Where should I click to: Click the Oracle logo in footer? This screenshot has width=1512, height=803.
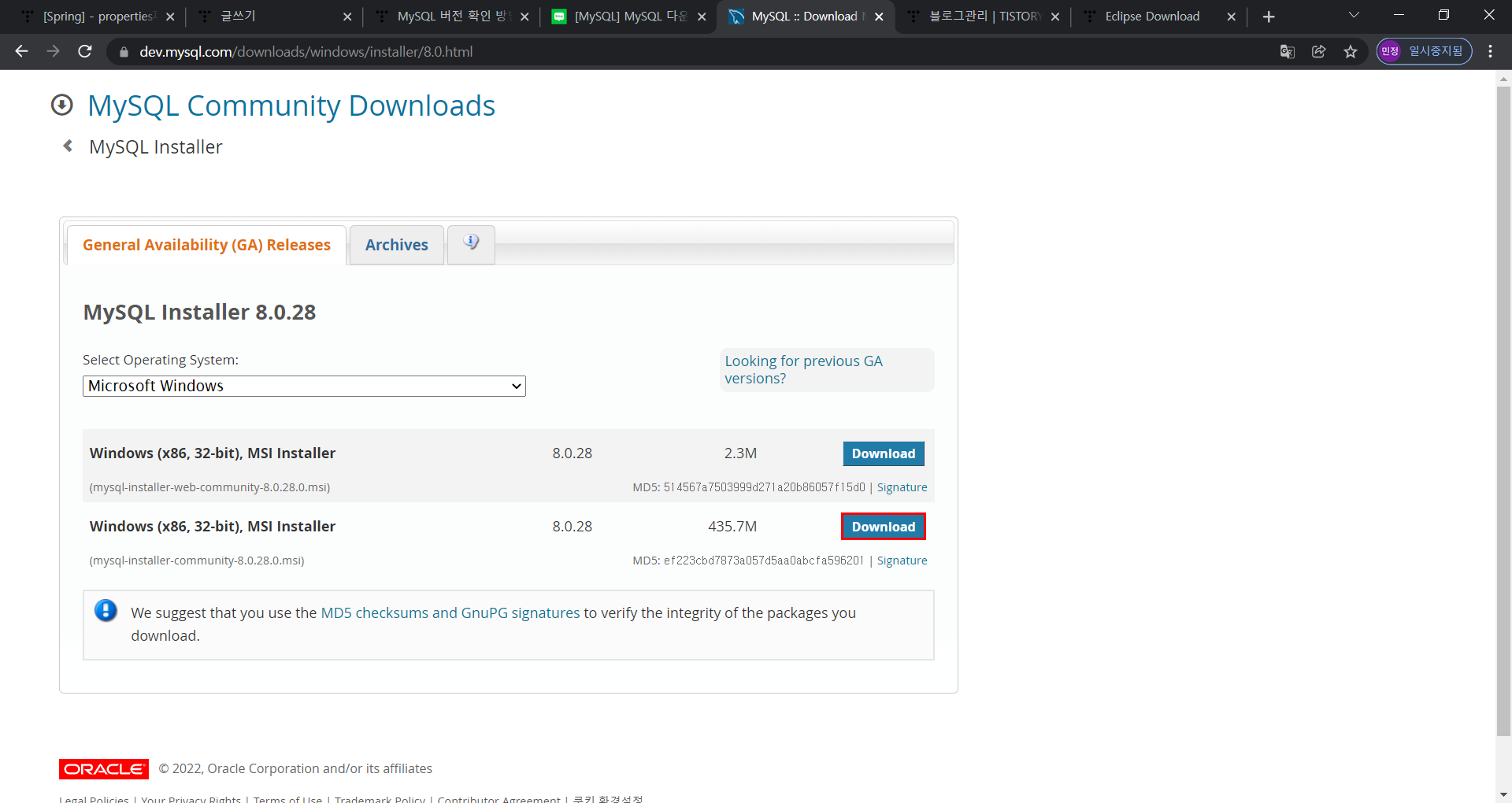(104, 769)
